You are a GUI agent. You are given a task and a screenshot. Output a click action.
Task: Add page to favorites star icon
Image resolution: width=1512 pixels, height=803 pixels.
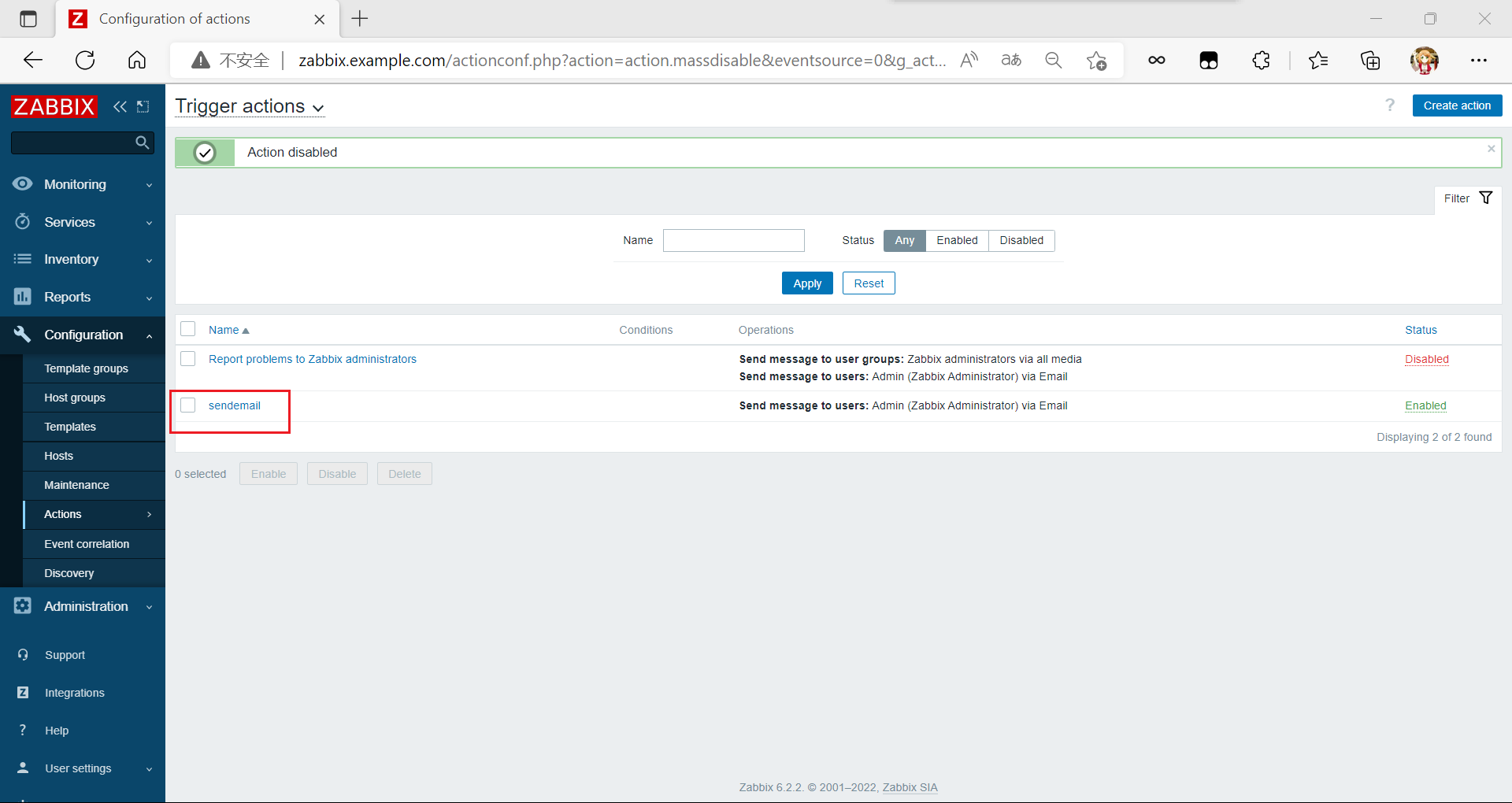1096,60
